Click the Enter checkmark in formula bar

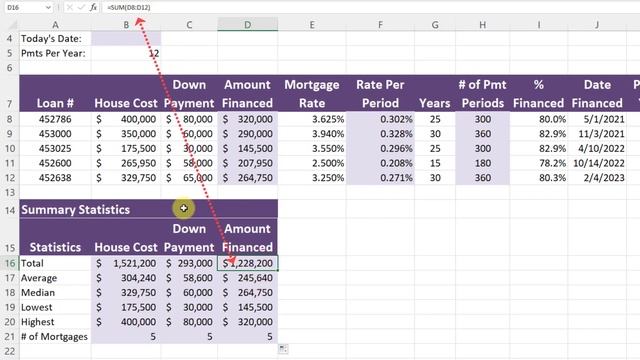point(81,7)
